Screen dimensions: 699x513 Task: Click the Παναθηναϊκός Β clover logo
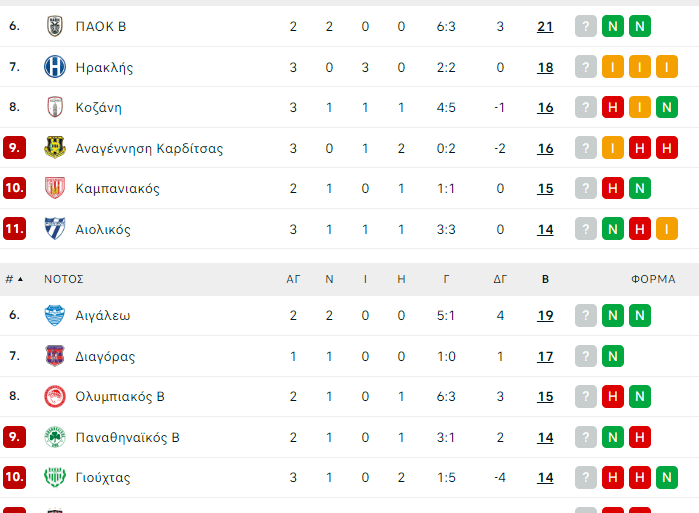click(x=55, y=437)
